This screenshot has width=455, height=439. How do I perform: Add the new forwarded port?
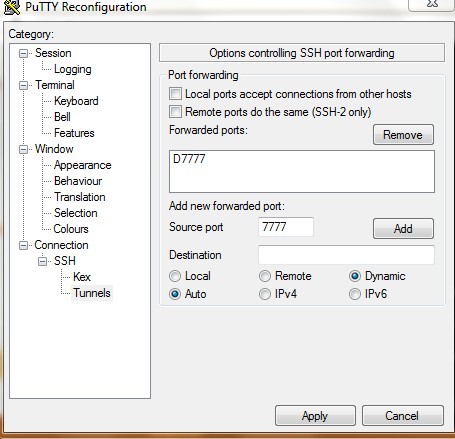pos(403,229)
